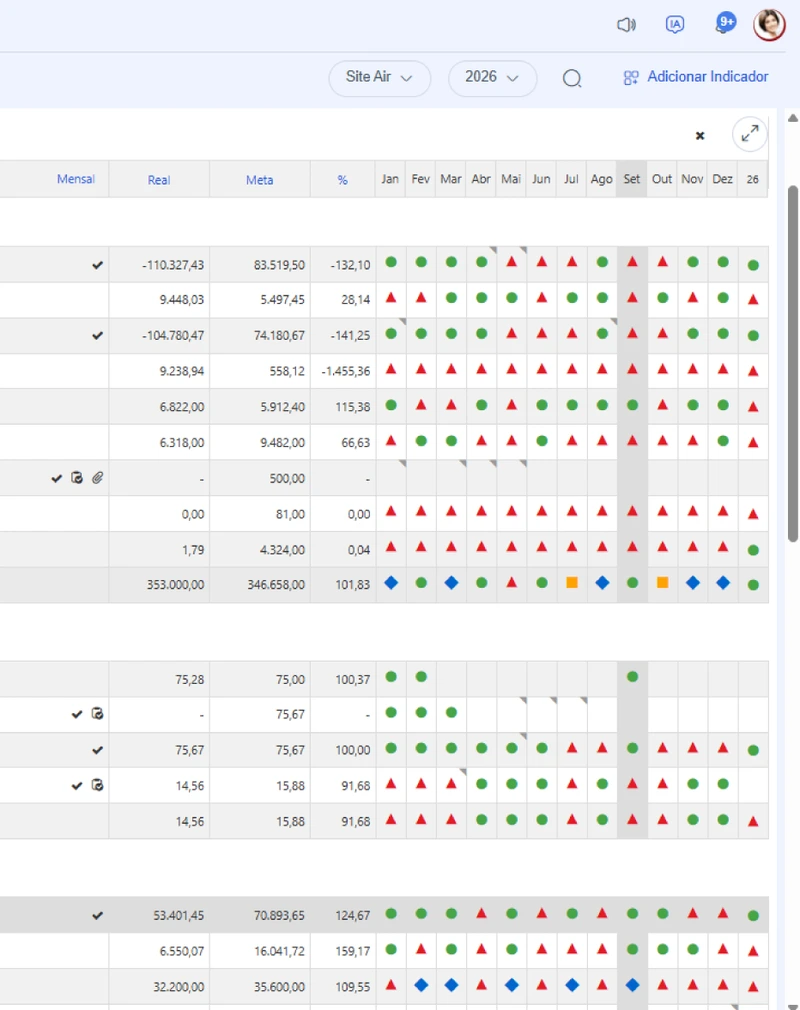Select the Dez month column header
Image resolution: width=800 pixels, height=1010 pixels.
(723, 179)
